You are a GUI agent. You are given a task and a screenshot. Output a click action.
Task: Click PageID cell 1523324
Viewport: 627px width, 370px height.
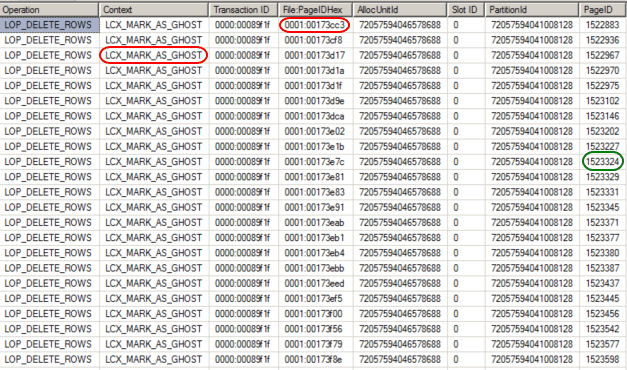click(x=603, y=162)
